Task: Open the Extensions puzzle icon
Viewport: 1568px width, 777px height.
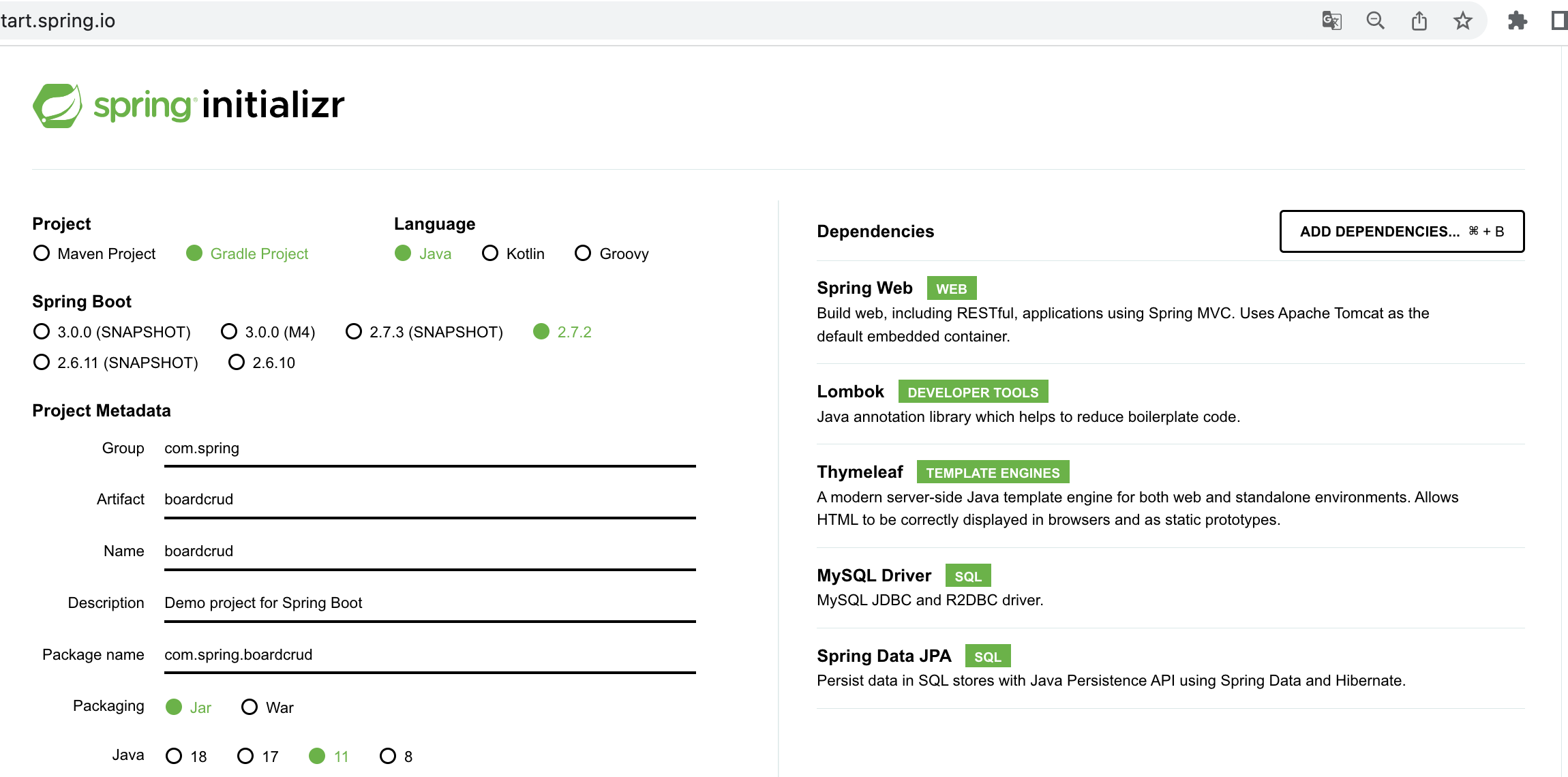Action: [x=1517, y=20]
